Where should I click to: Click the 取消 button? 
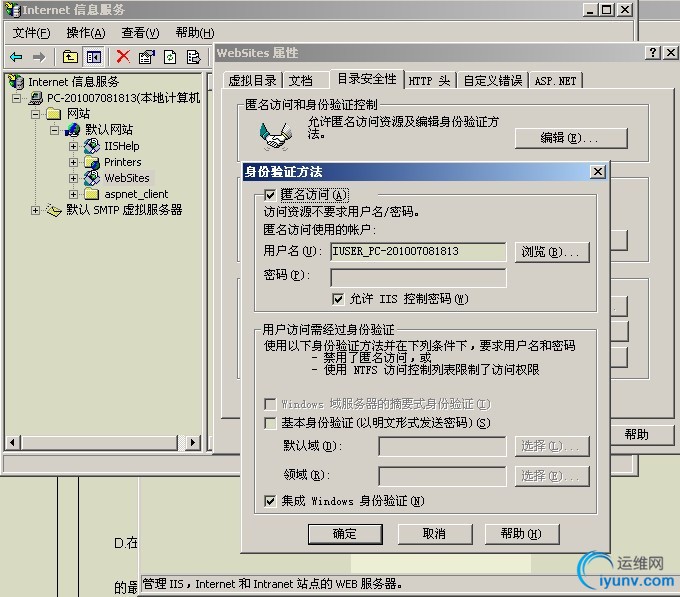435,534
